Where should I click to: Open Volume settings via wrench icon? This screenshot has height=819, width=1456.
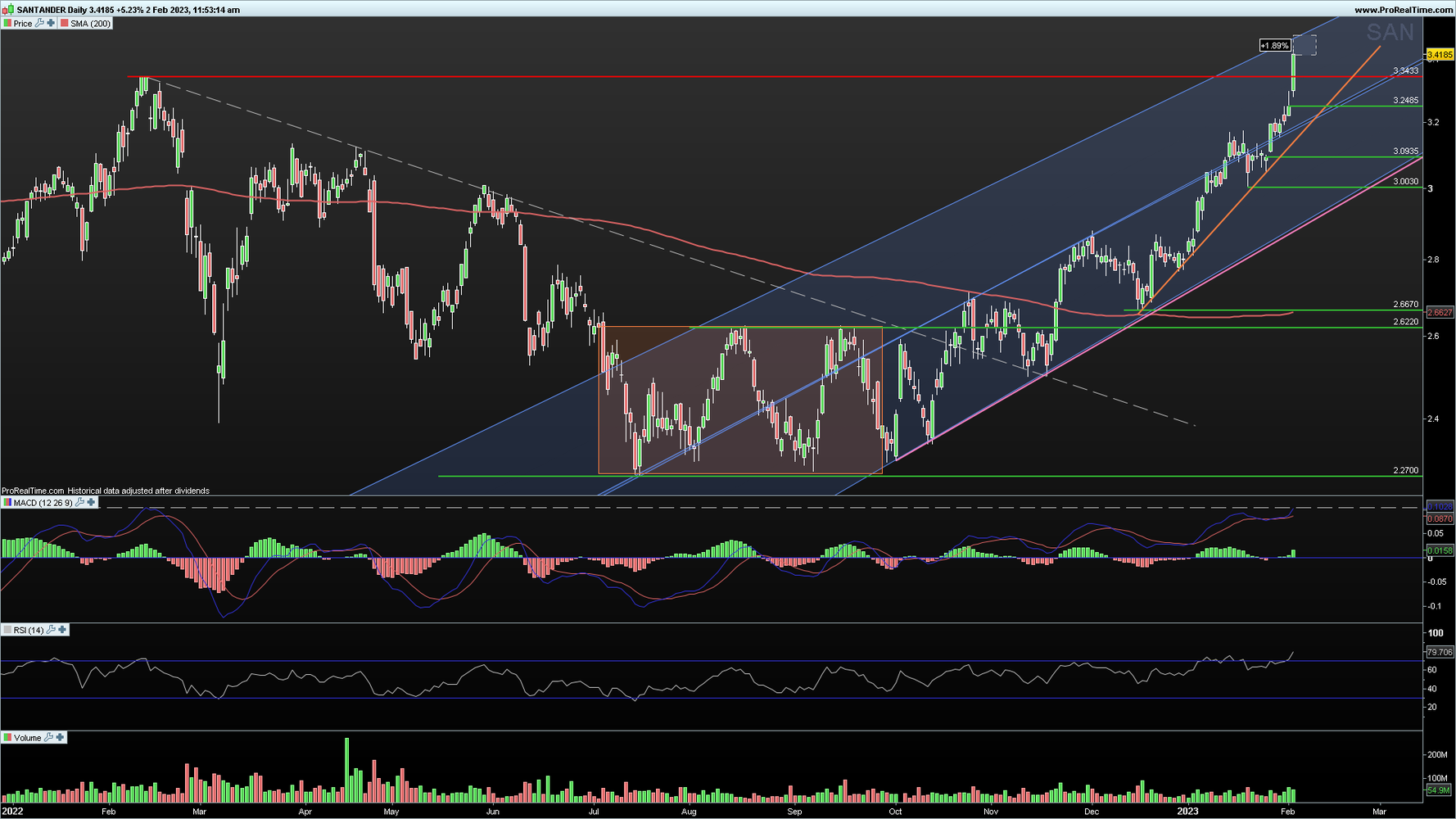click(48, 738)
